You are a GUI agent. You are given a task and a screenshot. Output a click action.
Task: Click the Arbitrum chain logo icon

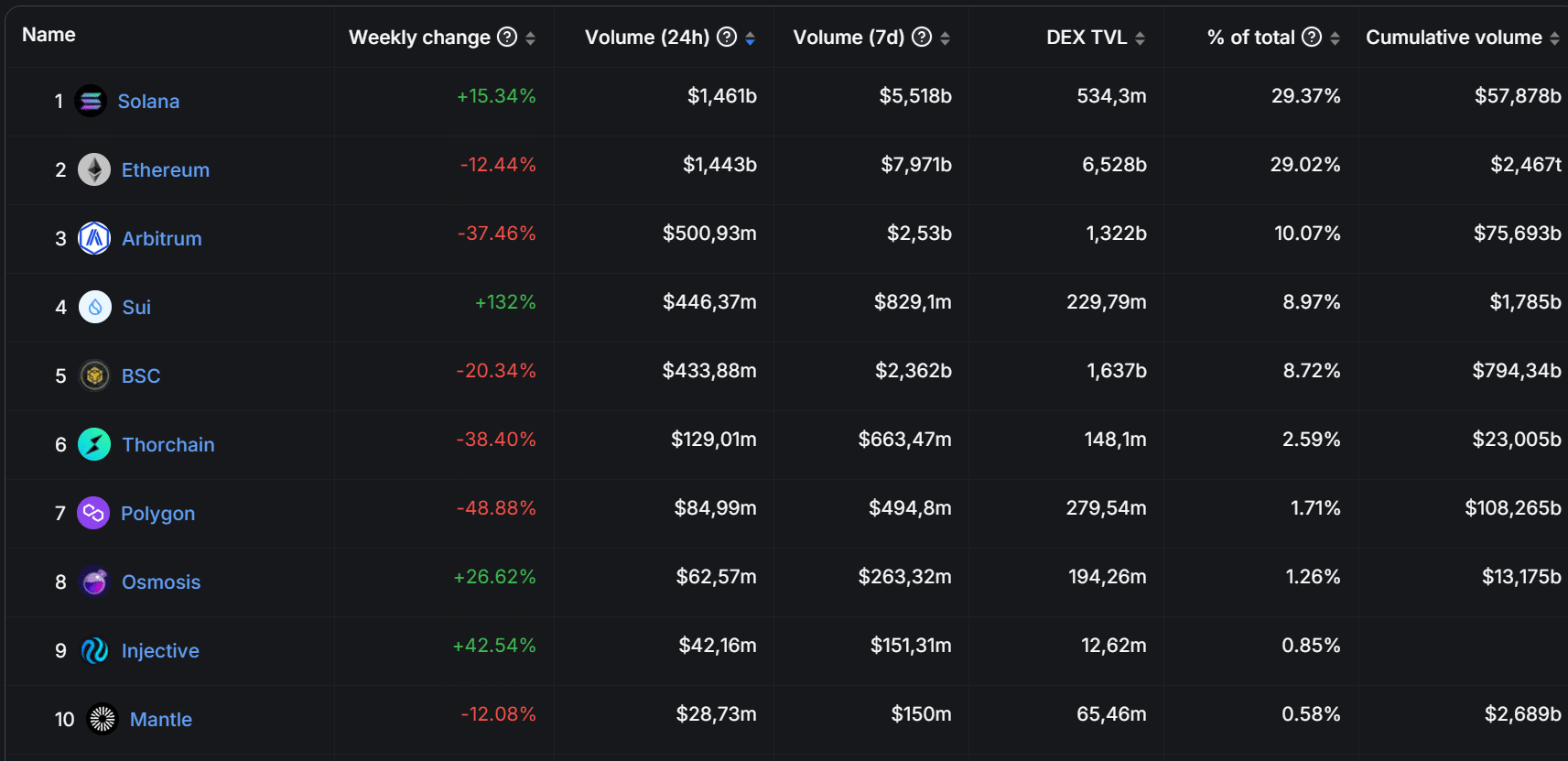point(94,238)
